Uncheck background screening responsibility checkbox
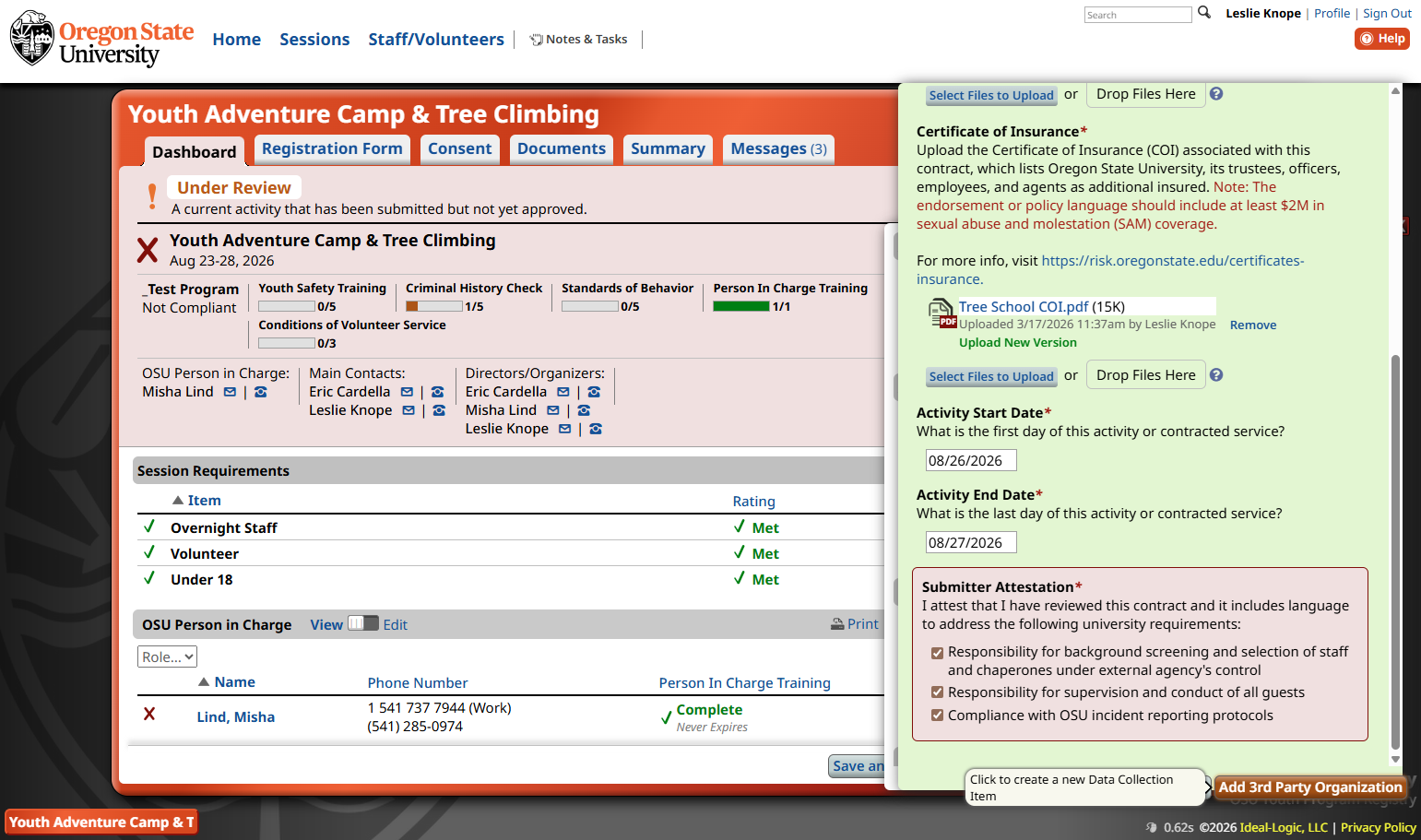Viewport: 1421px width, 840px height. click(937, 653)
